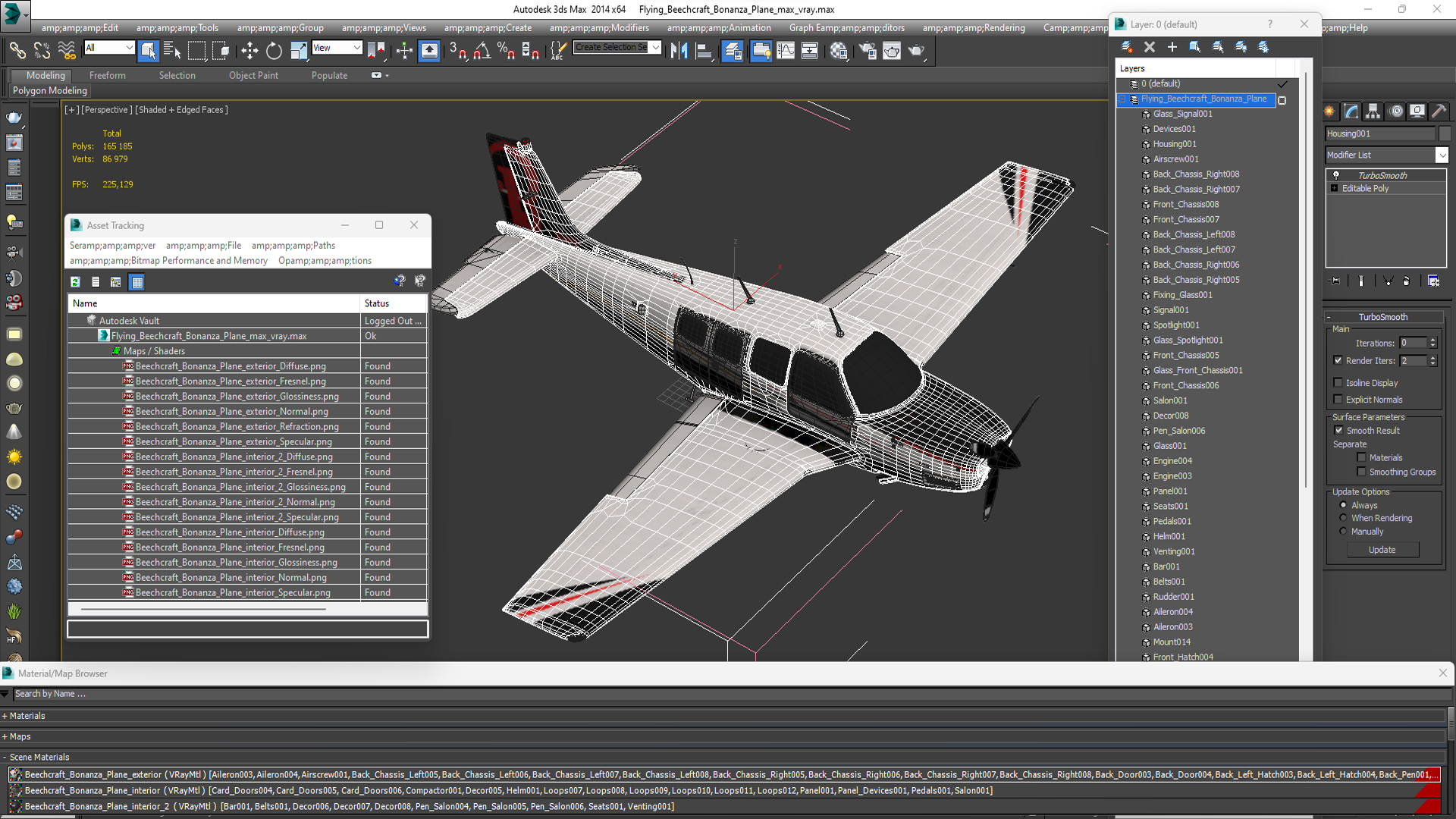
Task: Choose the Select and Scale tool
Action: coord(299,51)
